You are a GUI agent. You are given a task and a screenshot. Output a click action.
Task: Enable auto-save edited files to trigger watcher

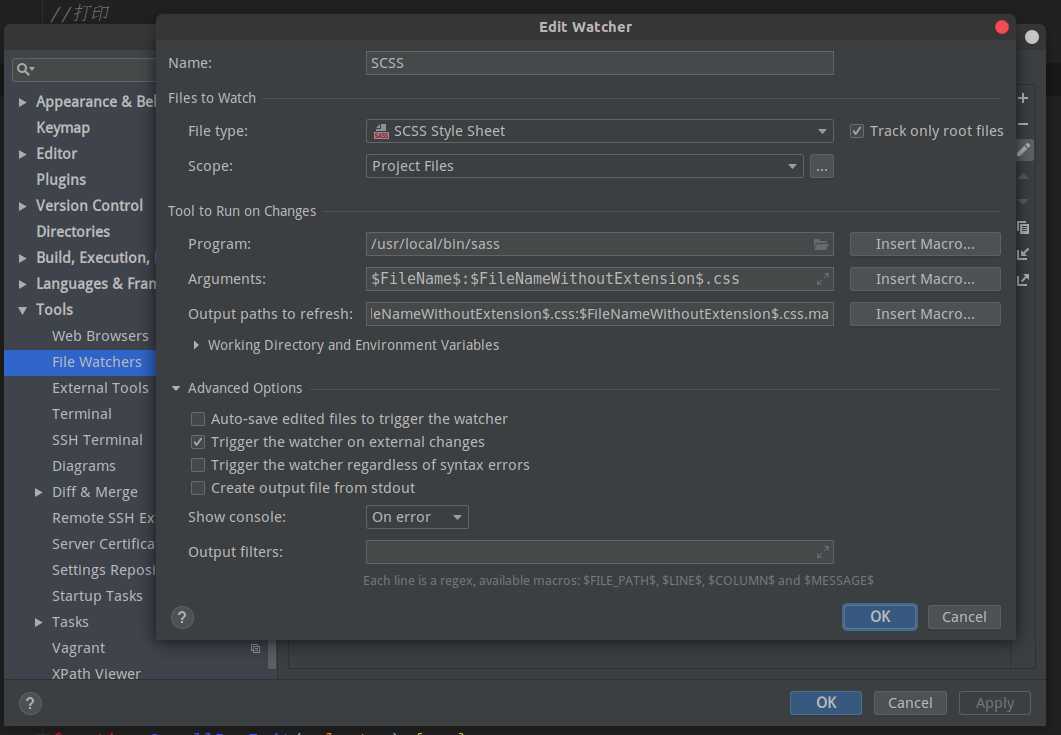(x=198, y=419)
